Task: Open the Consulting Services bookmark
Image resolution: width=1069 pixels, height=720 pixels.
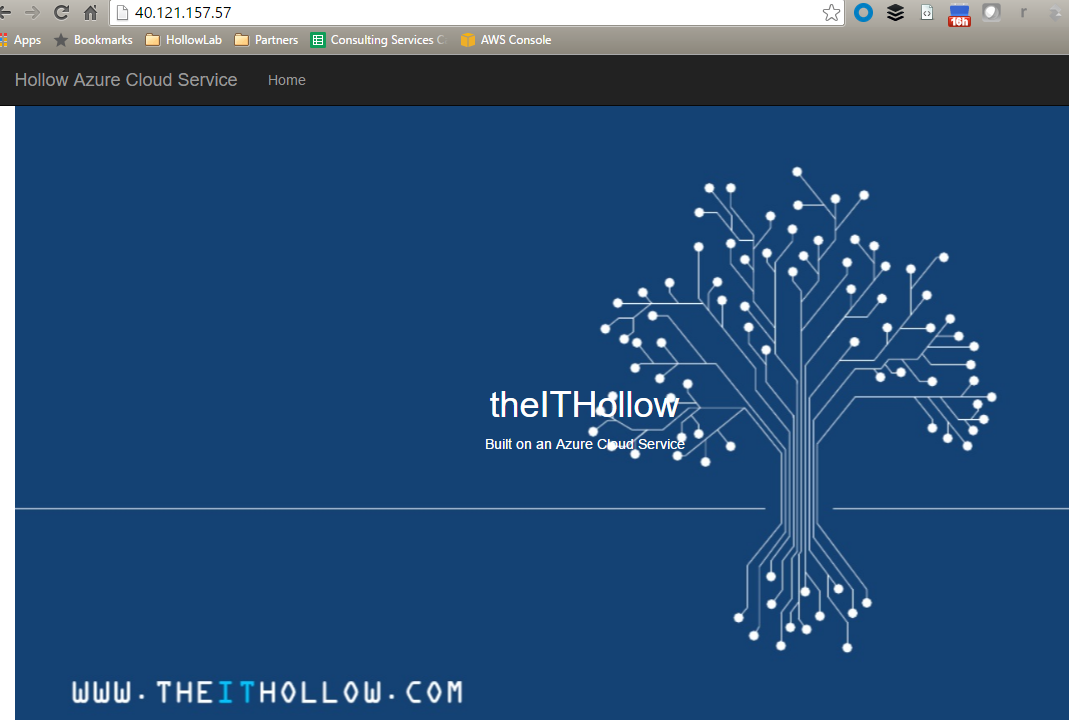Action: coord(378,40)
